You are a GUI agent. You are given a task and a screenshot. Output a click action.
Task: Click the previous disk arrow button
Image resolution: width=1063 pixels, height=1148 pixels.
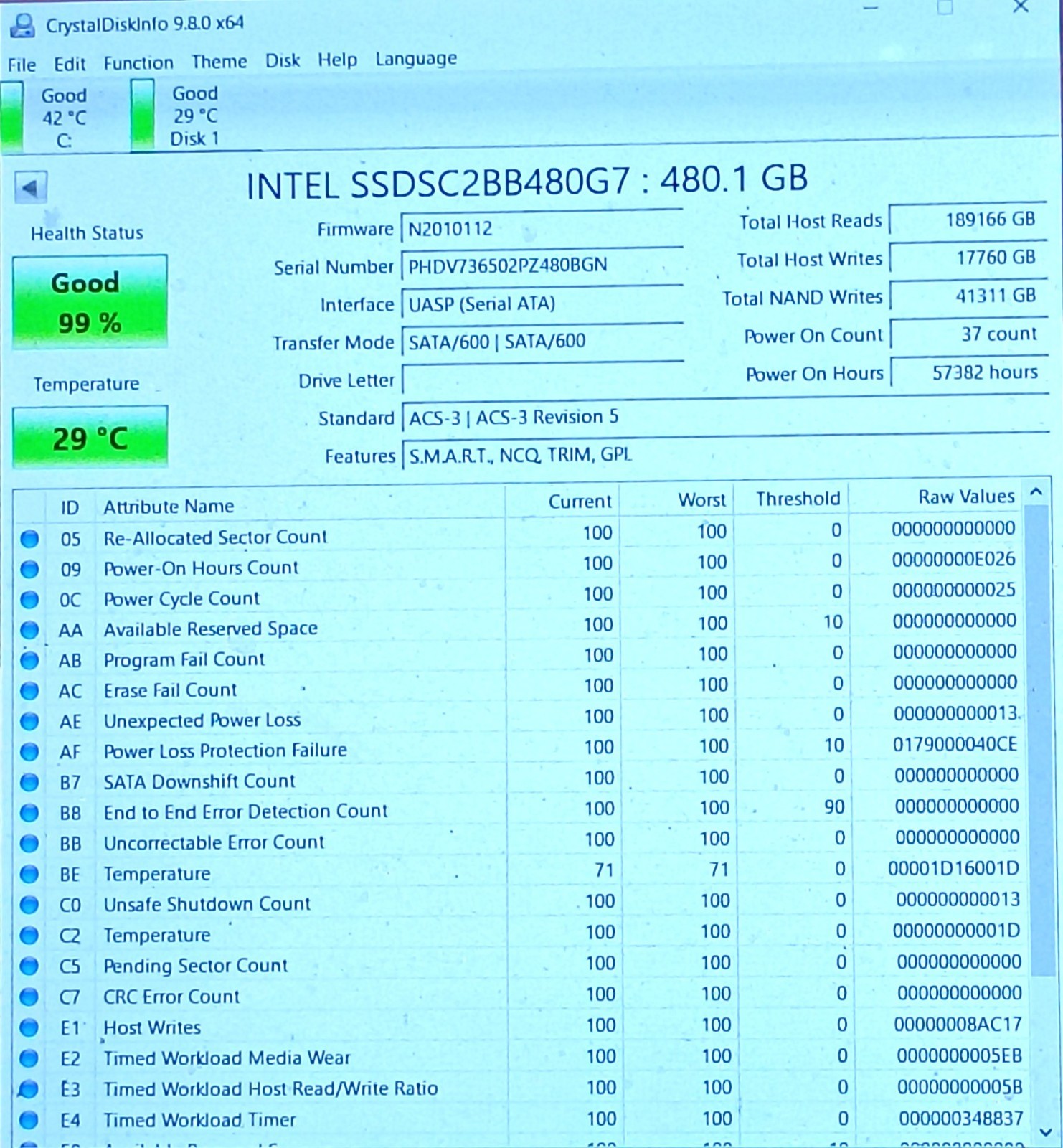(x=31, y=188)
